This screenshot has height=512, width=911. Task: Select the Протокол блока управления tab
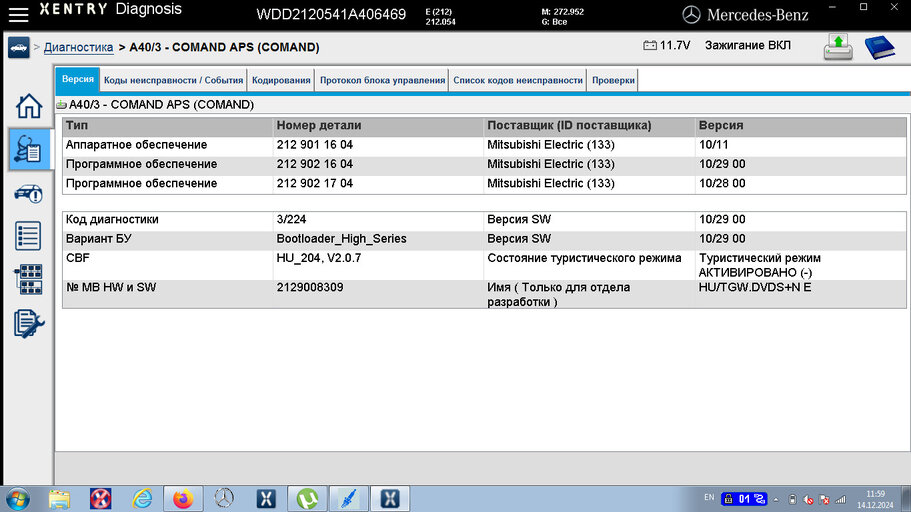click(382, 80)
